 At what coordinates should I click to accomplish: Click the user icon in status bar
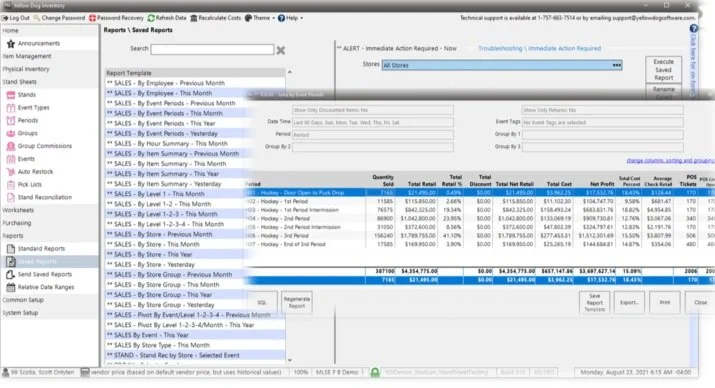5,372
